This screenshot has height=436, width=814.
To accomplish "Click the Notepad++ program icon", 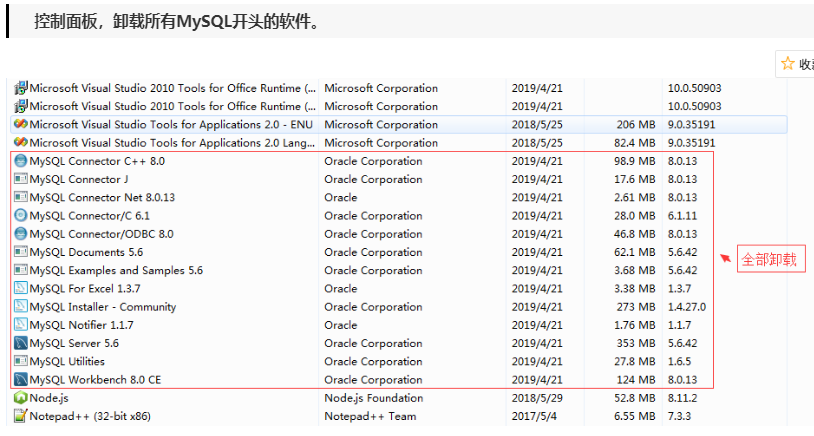I will (x=21, y=416).
